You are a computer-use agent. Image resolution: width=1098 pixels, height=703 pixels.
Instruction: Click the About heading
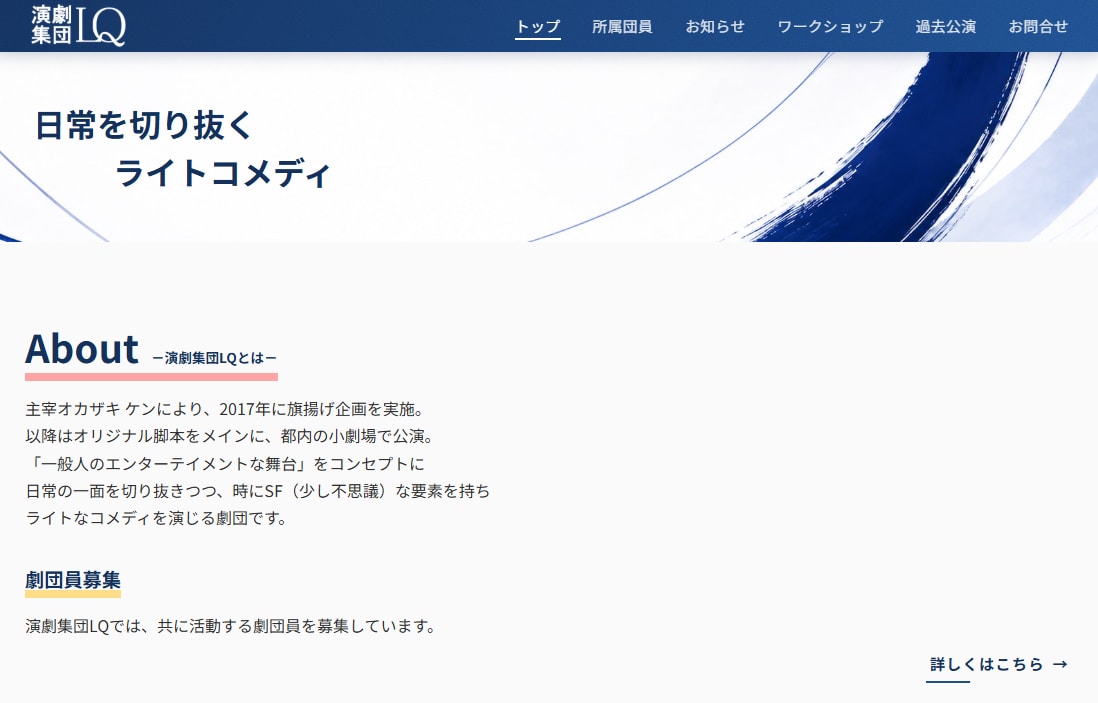[x=82, y=349]
